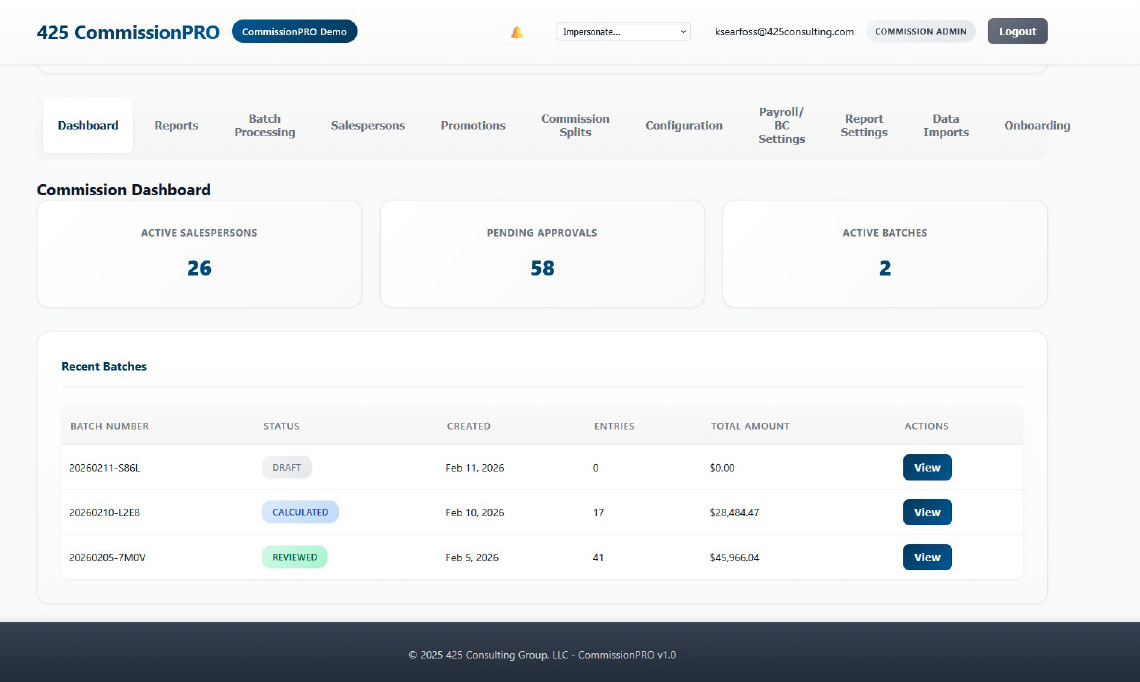Switch to the Reports tab

[x=176, y=126]
